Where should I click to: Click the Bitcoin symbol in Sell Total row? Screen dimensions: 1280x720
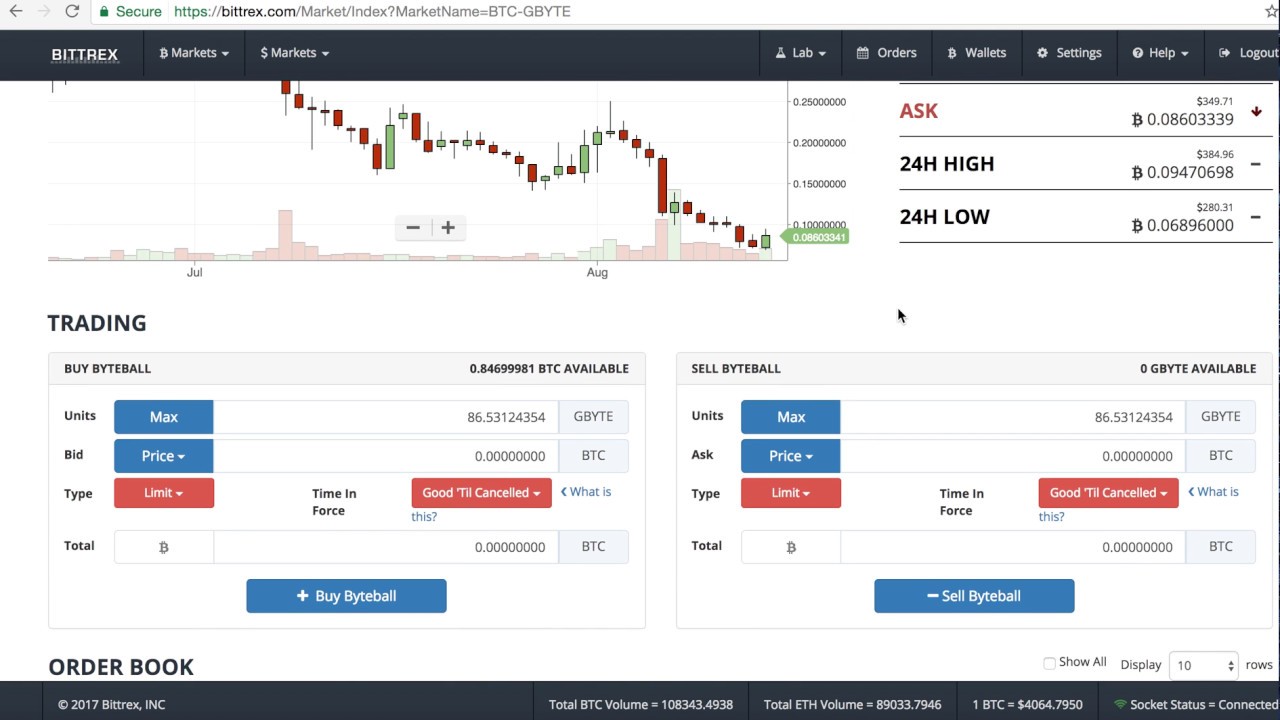tap(791, 547)
